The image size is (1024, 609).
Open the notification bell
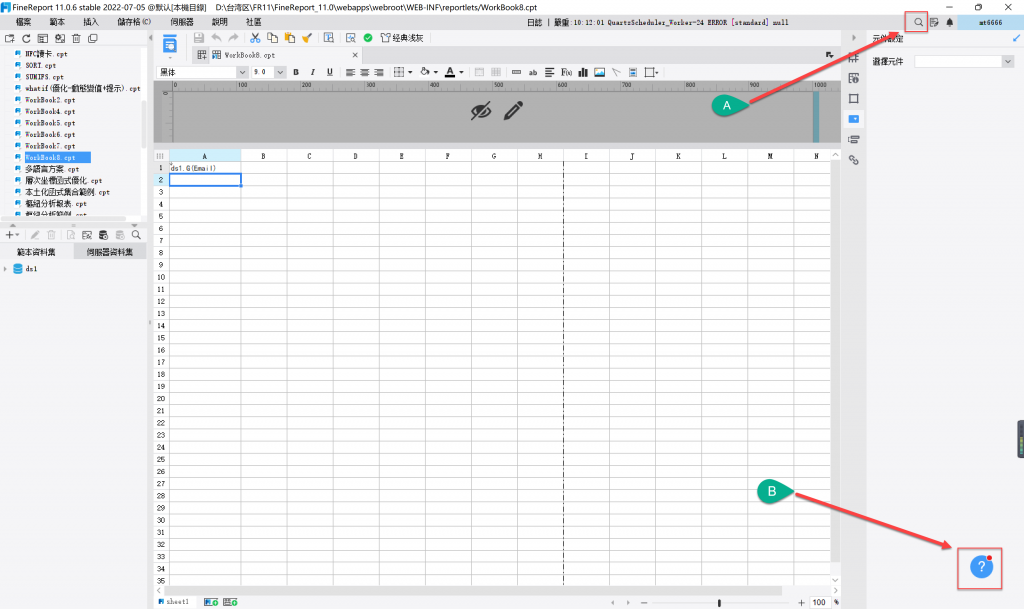[950, 22]
